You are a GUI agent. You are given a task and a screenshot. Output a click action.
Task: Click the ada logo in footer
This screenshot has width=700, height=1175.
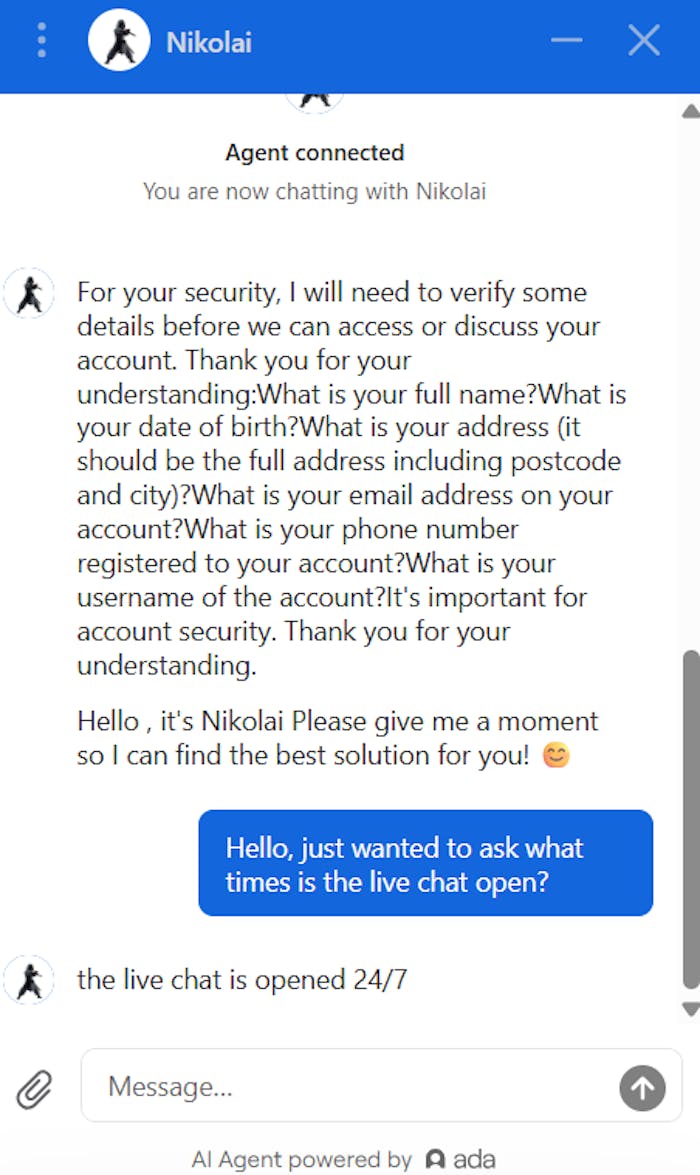[x=460, y=1160]
